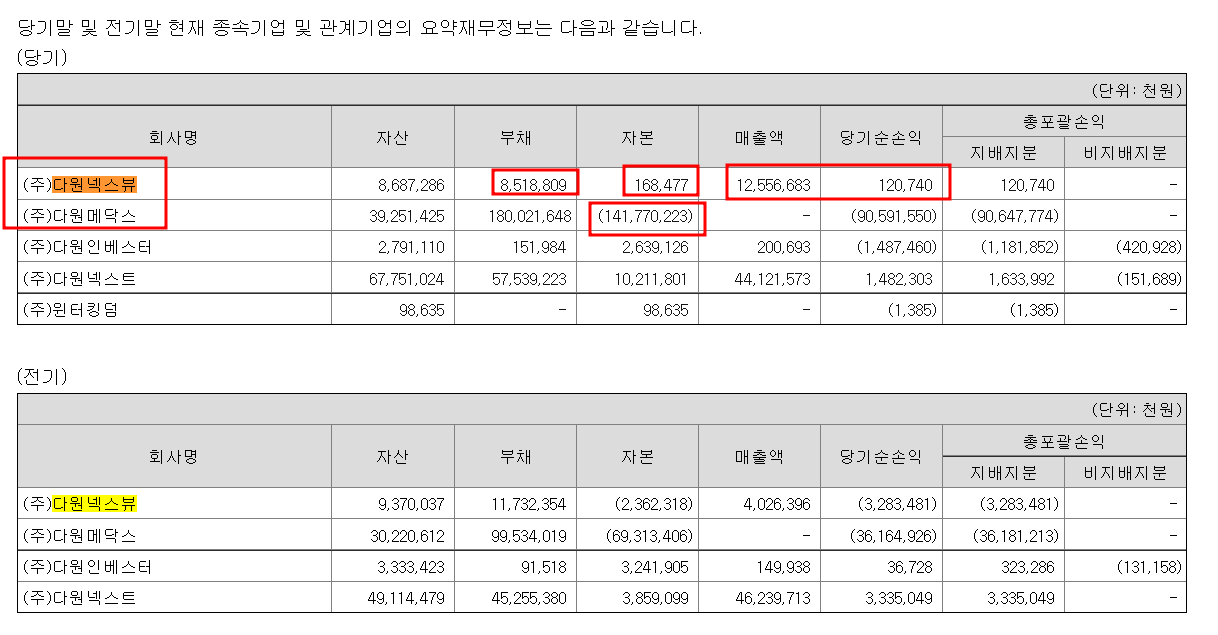
Task: Click asset value 67,751,024
Action: (406, 279)
